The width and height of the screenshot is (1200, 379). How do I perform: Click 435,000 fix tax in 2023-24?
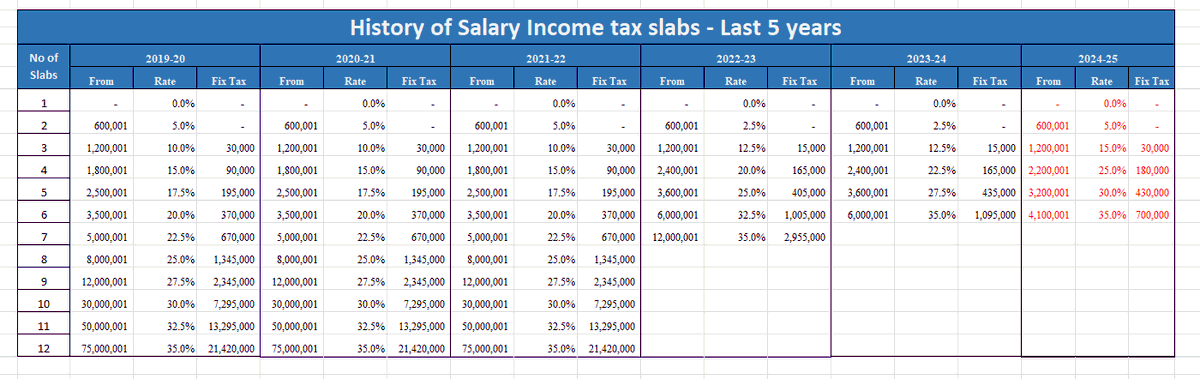(x=997, y=193)
